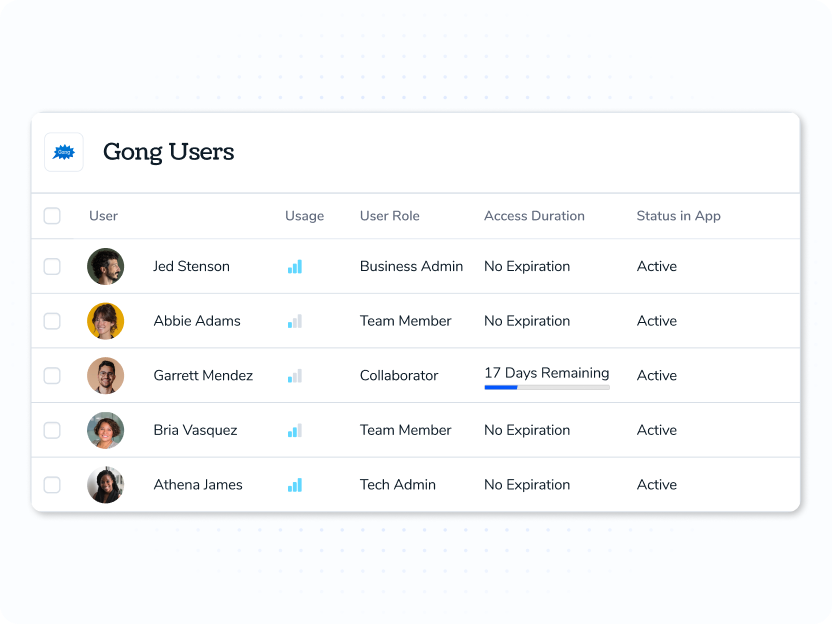Click Athena James' Tech Admin role
Image resolution: width=832 pixels, height=624 pixels.
point(398,485)
